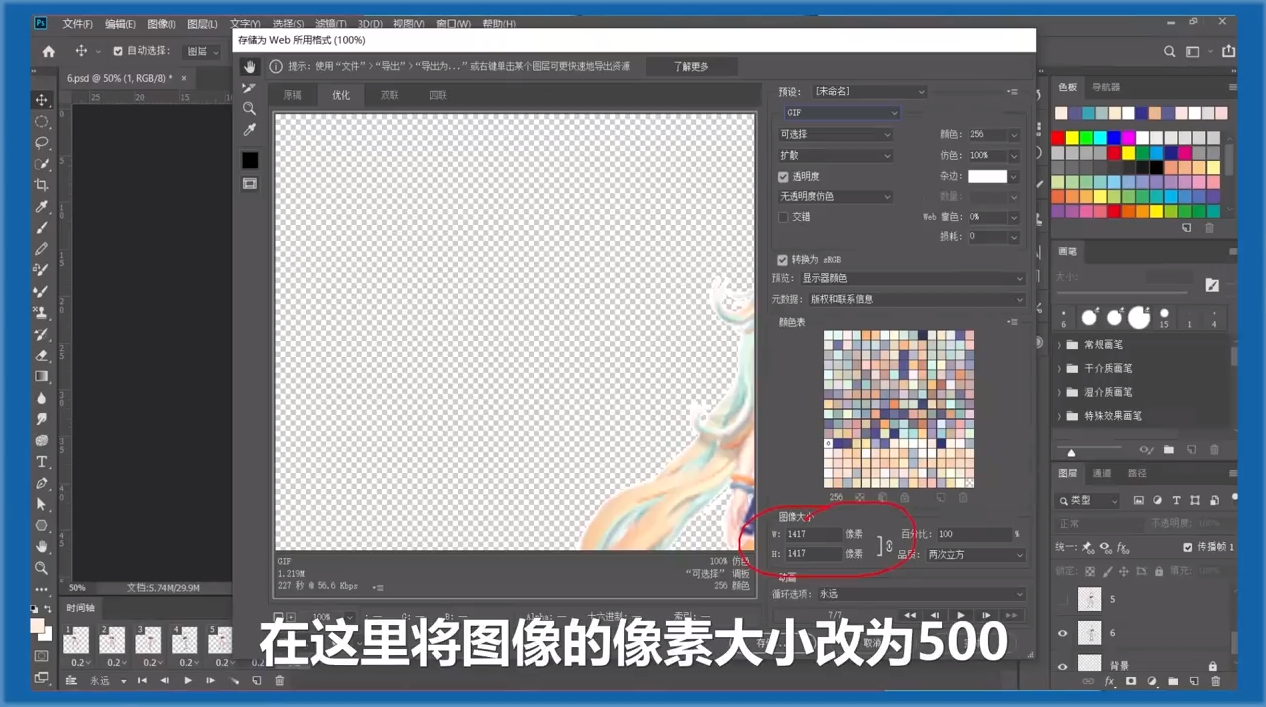Select the Brush tool in left toolbar
This screenshot has height=707, width=1266.
(41, 228)
